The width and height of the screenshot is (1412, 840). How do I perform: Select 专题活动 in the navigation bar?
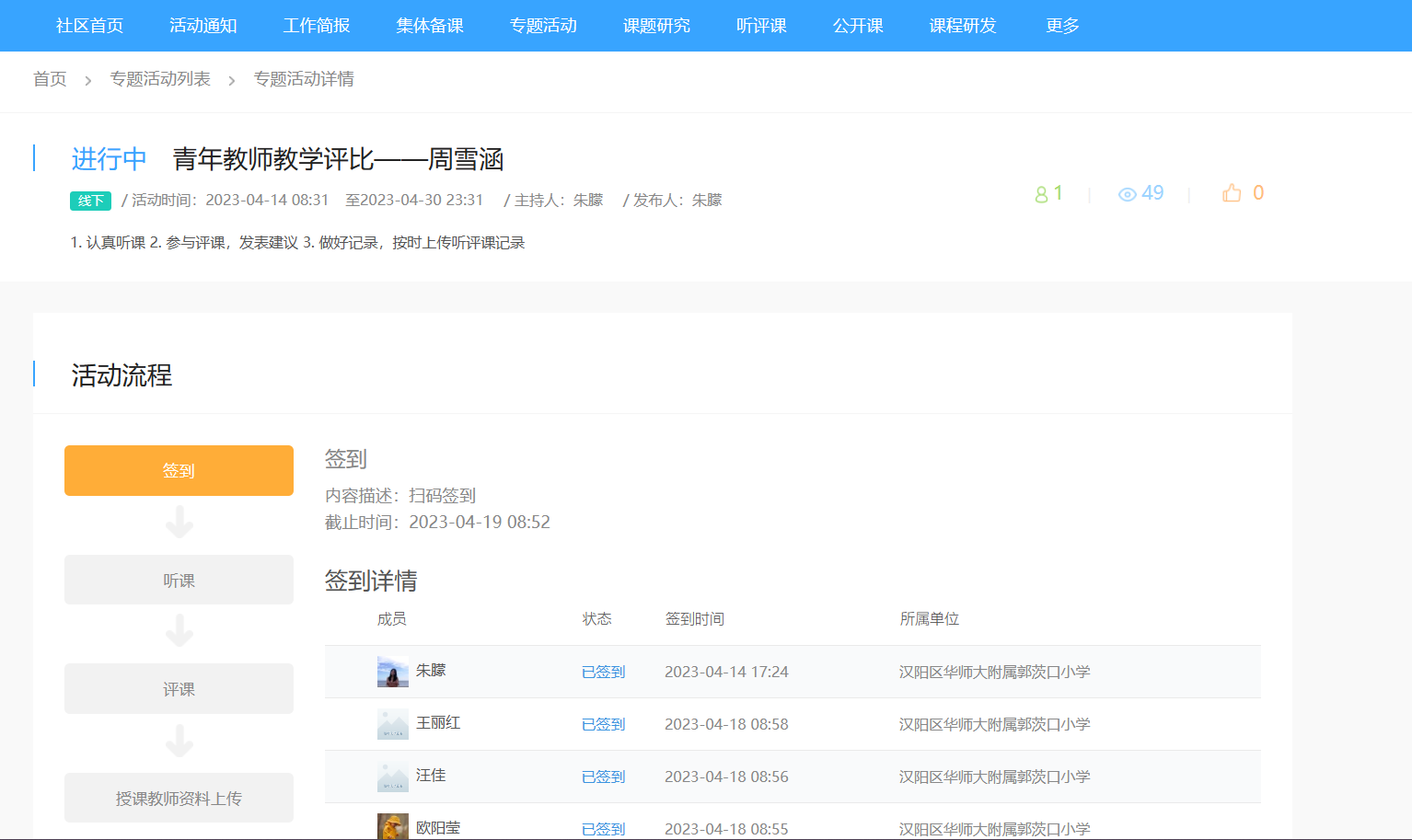543,26
